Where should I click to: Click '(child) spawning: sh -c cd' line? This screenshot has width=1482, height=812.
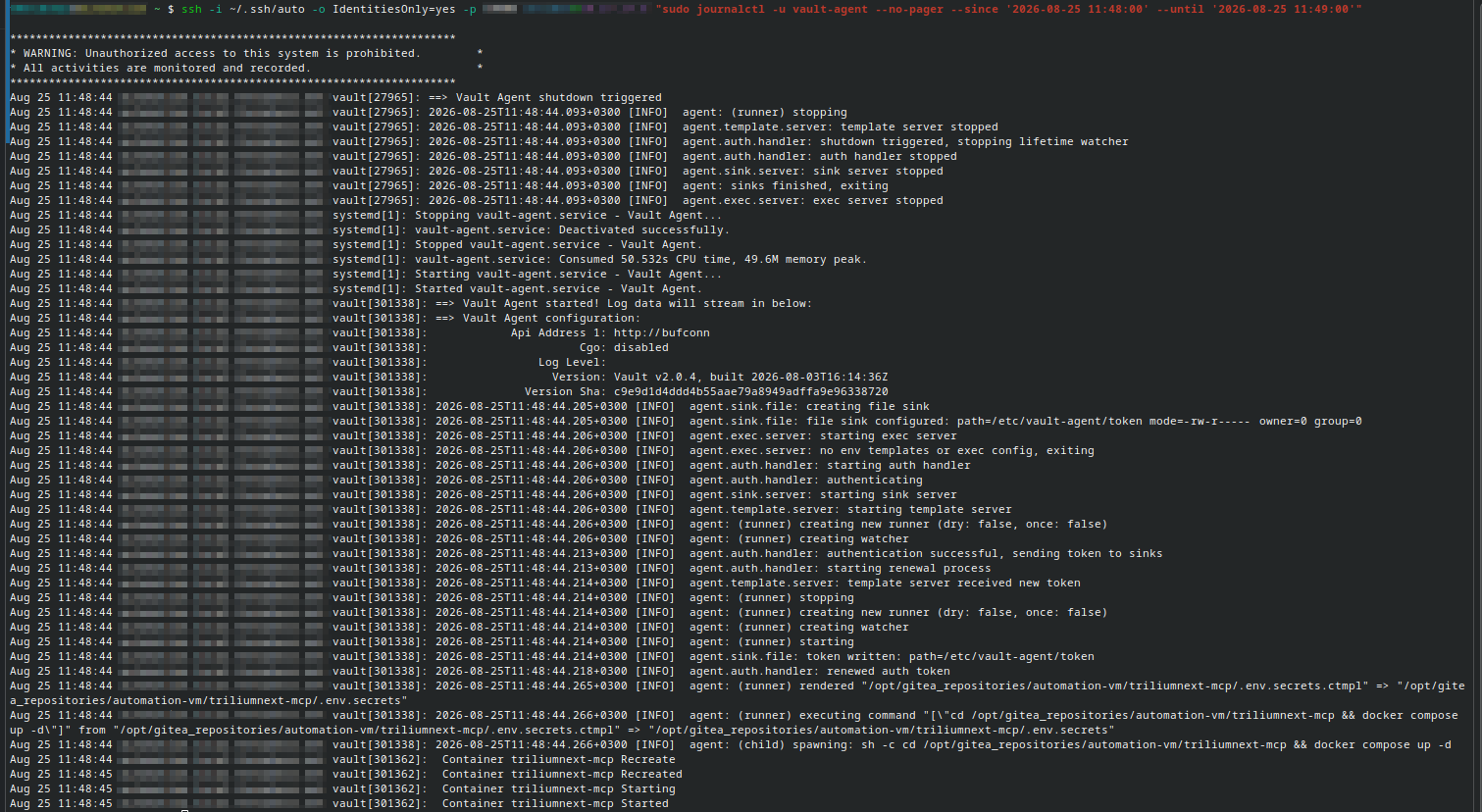[1070, 744]
